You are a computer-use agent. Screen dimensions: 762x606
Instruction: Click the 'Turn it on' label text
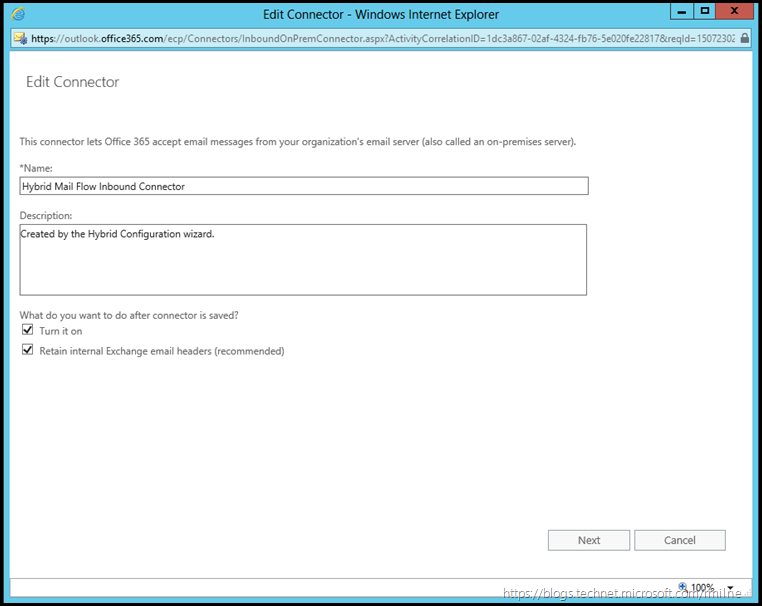[x=60, y=331]
